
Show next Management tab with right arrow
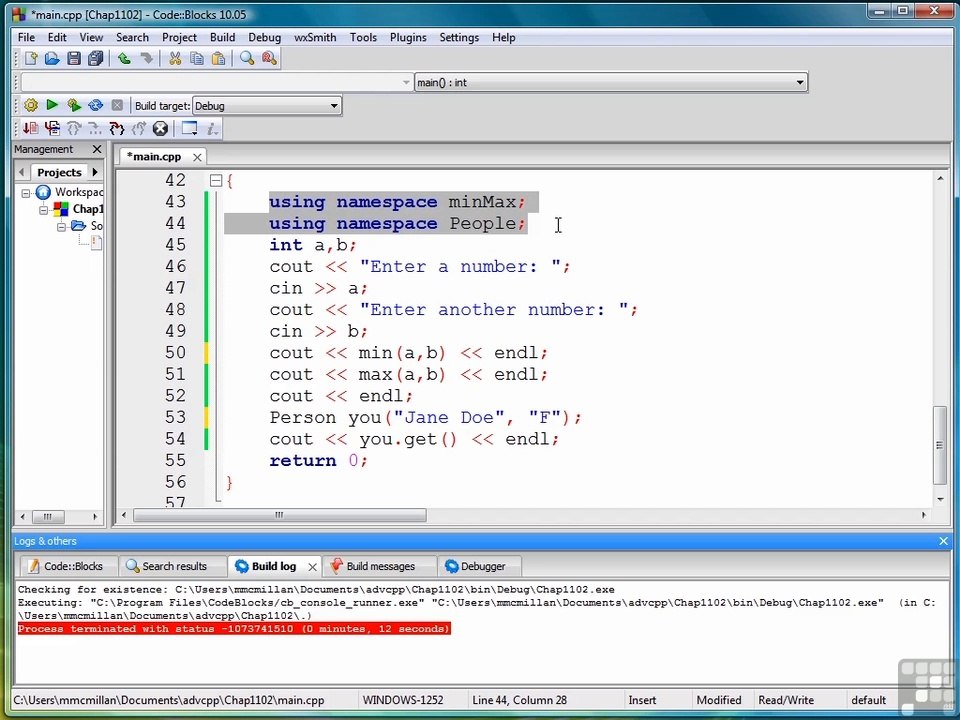95,172
